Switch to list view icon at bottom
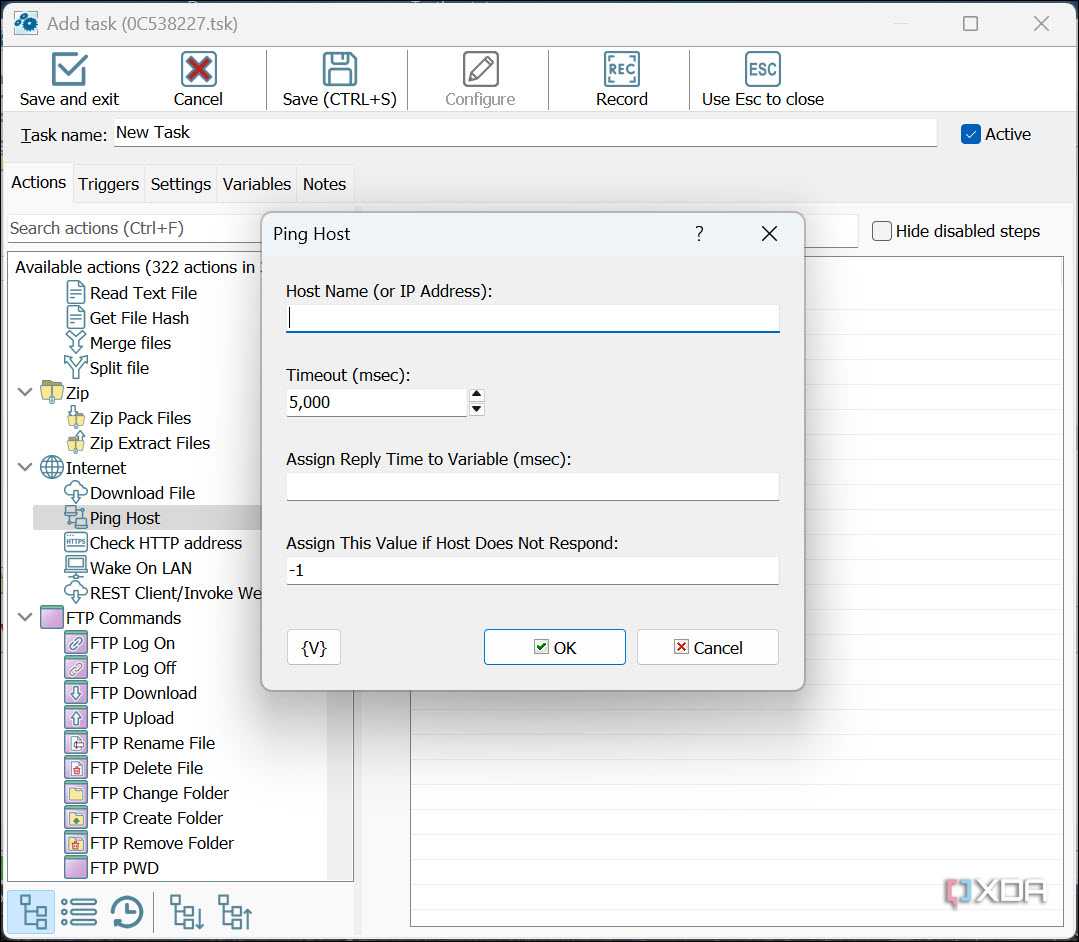1079x942 pixels. point(78,912)
